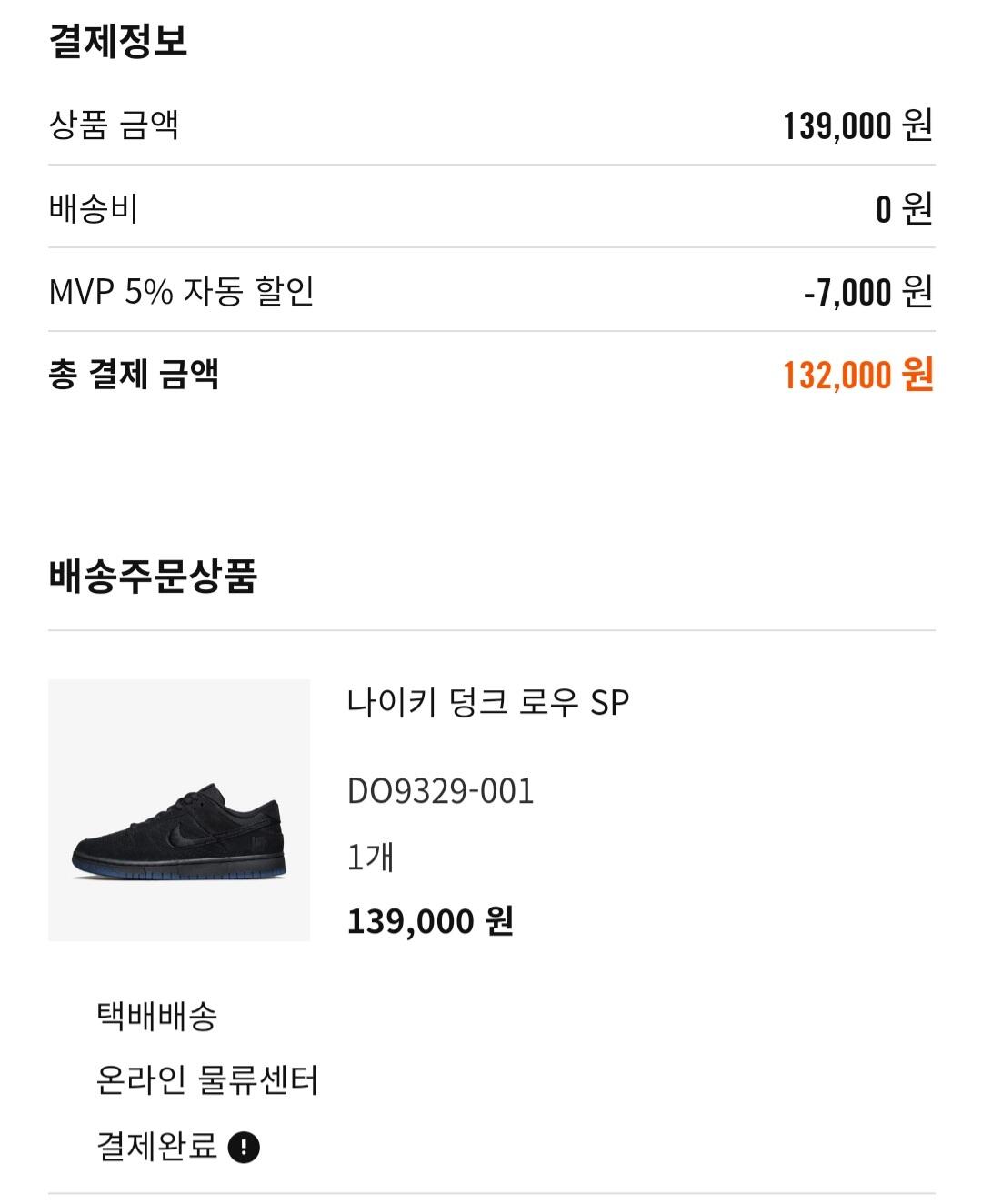The image size is (982, 1204).
Task: Select the orange 132,000 원 total amount
Action: point(857,375)
